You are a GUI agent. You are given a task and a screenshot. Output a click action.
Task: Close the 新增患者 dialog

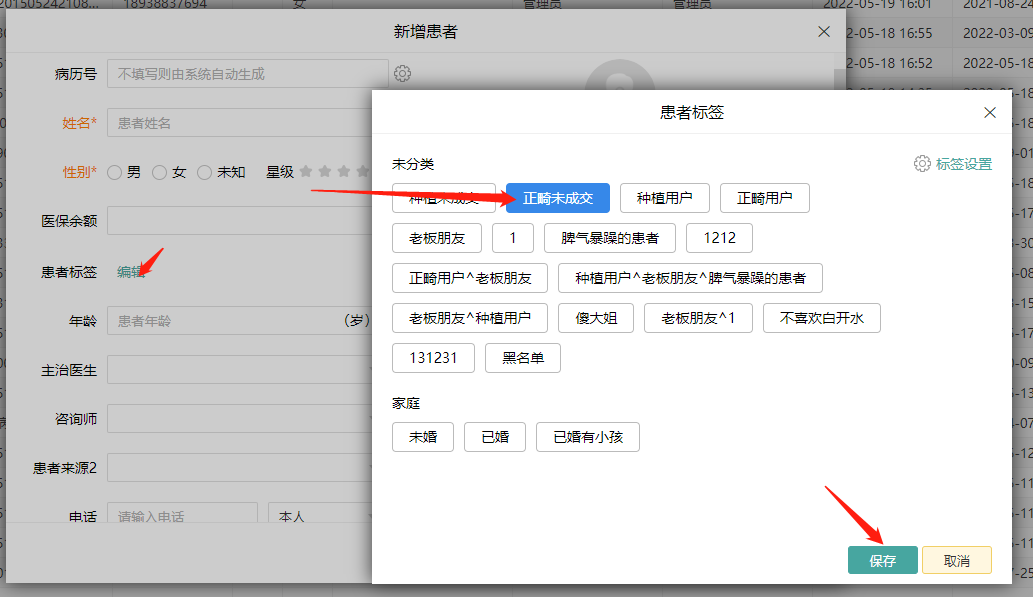(x=824, y=32)
